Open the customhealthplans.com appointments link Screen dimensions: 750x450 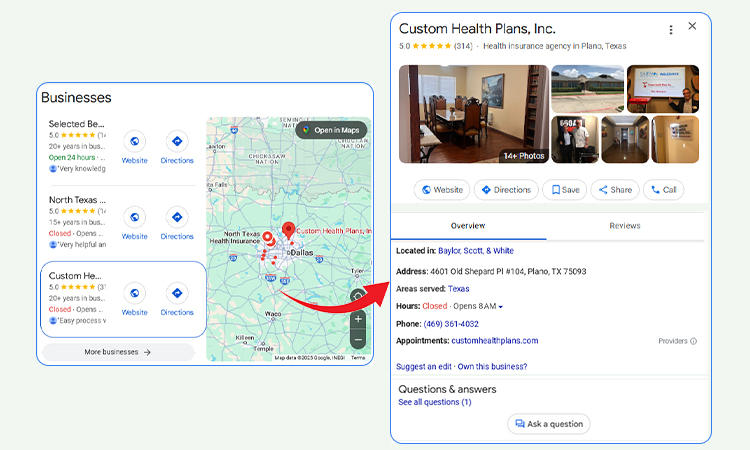(495, 340)
